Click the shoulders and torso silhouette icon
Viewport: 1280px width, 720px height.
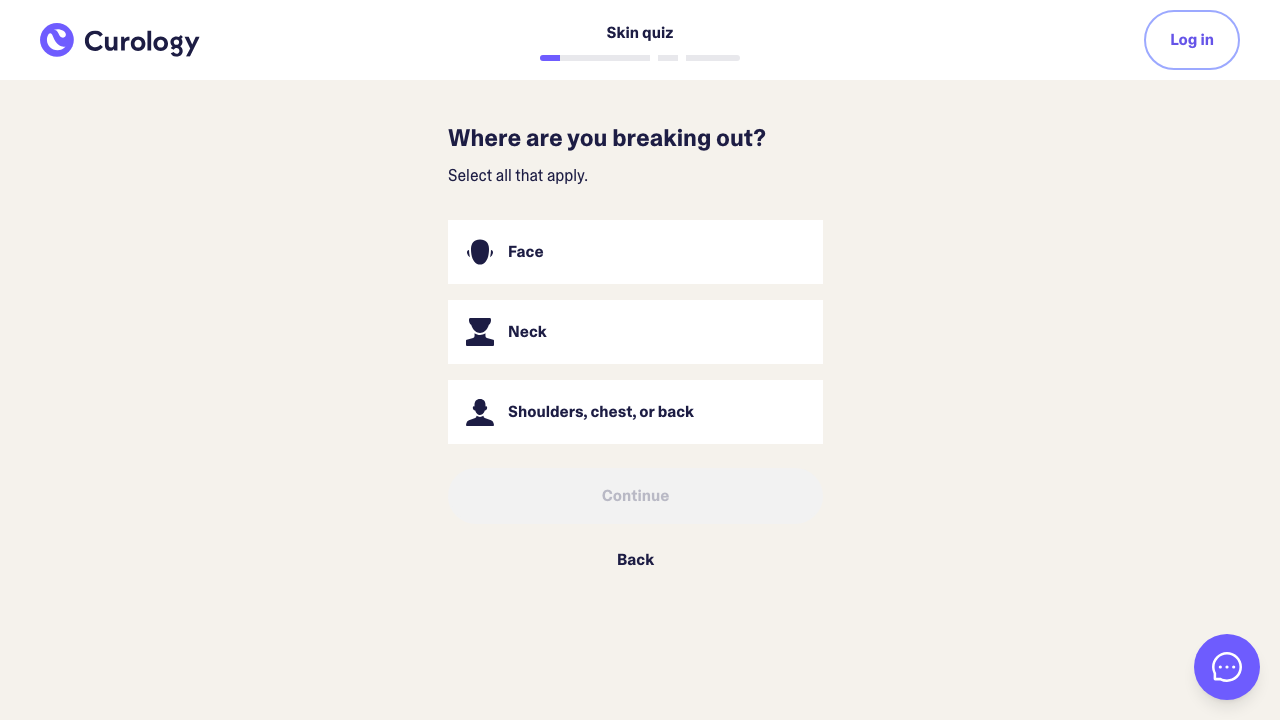pyautogui.click(x=480, y=412)
